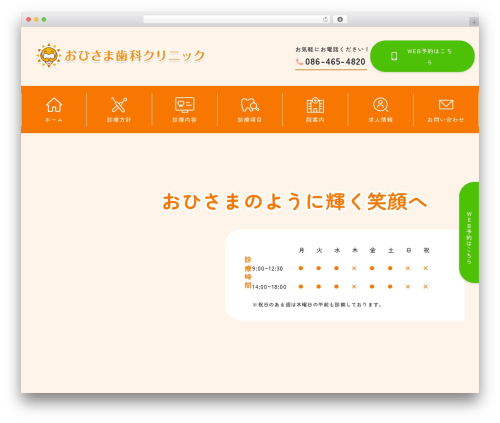Click the 日 column header in the schedule
The image size is (500, 423).
coord(409,250)
